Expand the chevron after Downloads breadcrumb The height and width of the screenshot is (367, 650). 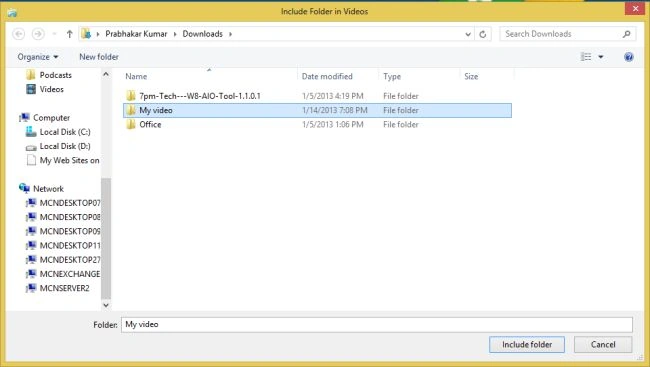pos(230,34)
